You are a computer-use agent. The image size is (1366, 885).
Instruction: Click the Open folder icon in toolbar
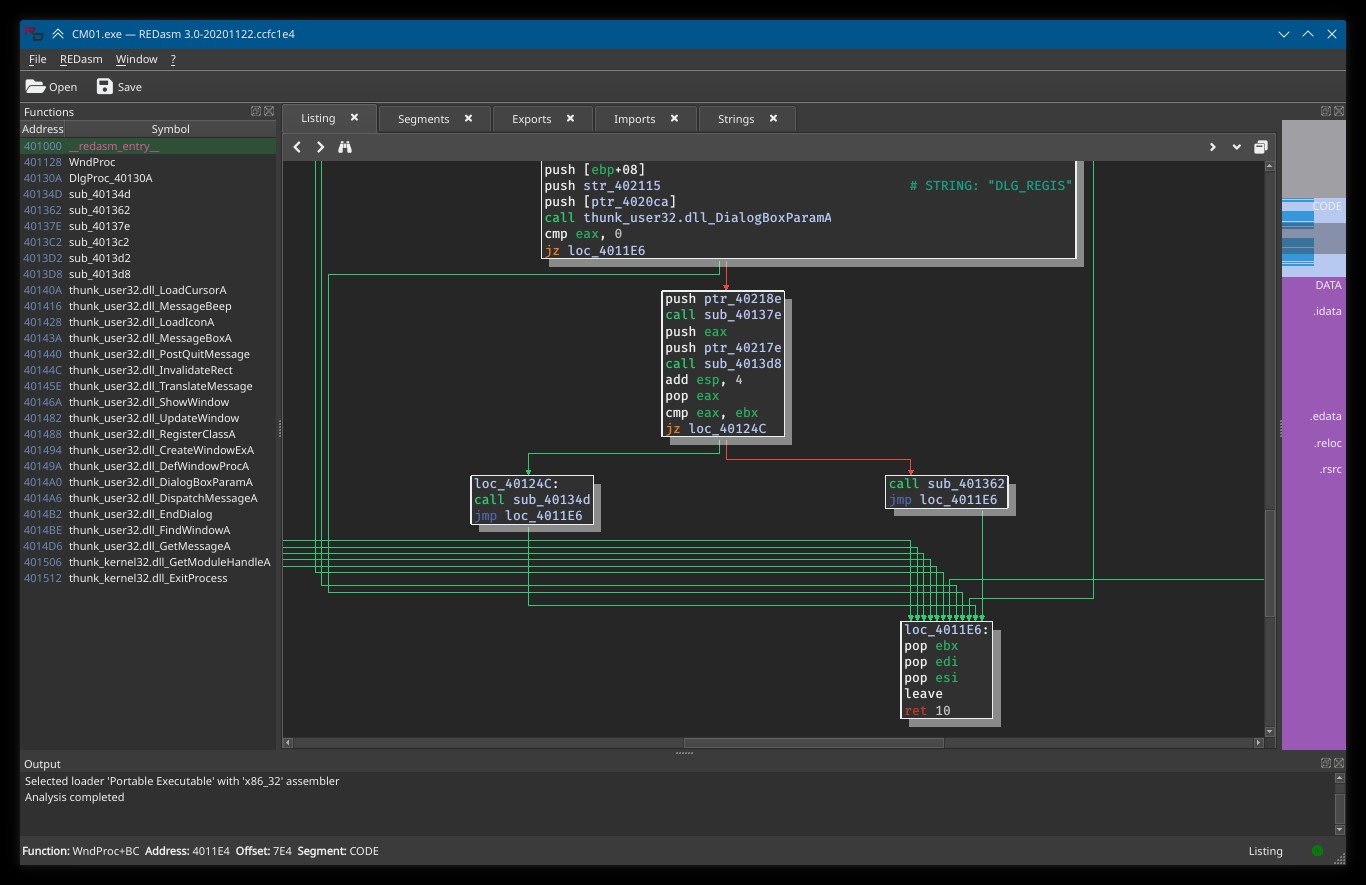coord(35,87)
